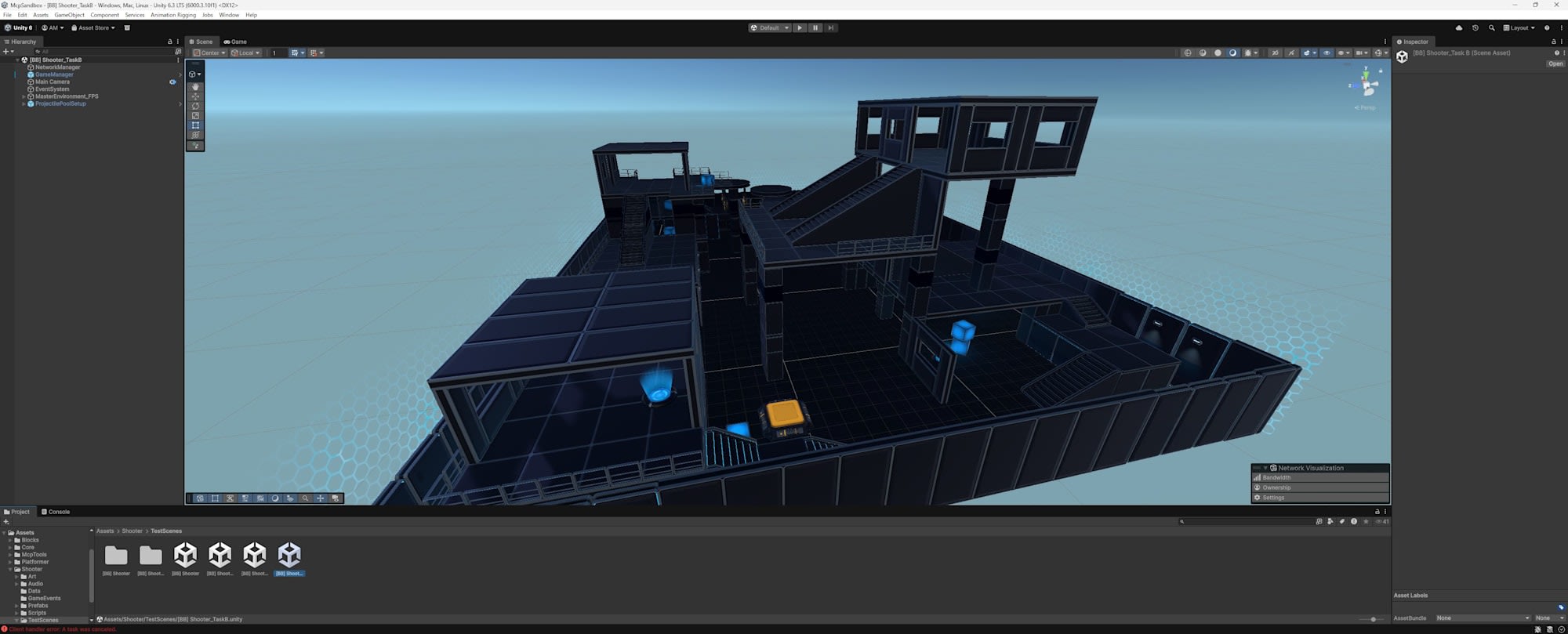Screen dimensions: 1568x634
Task: Open the Ownership network visualization option
Action: [1320, 487]
